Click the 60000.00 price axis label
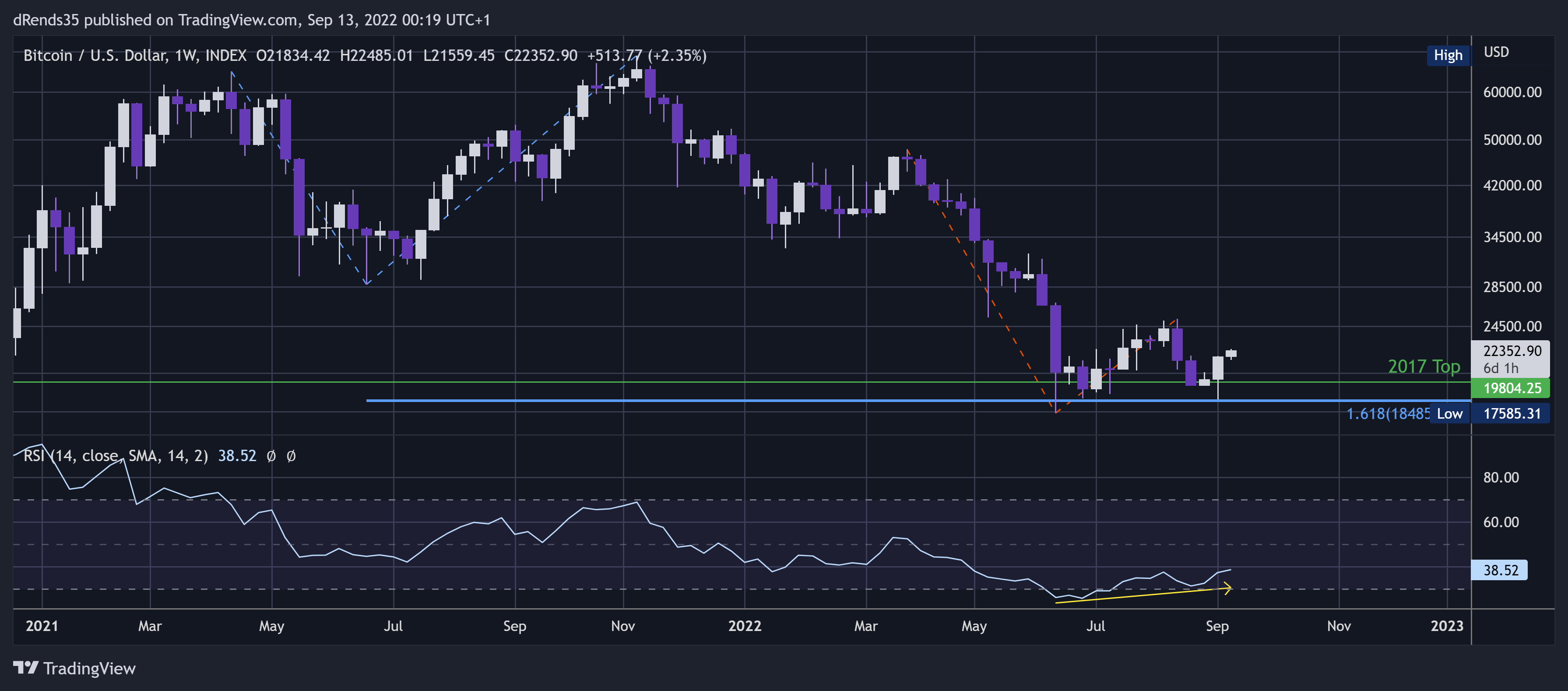This screenshot has height=691, width=1568. click(1512, 92)
